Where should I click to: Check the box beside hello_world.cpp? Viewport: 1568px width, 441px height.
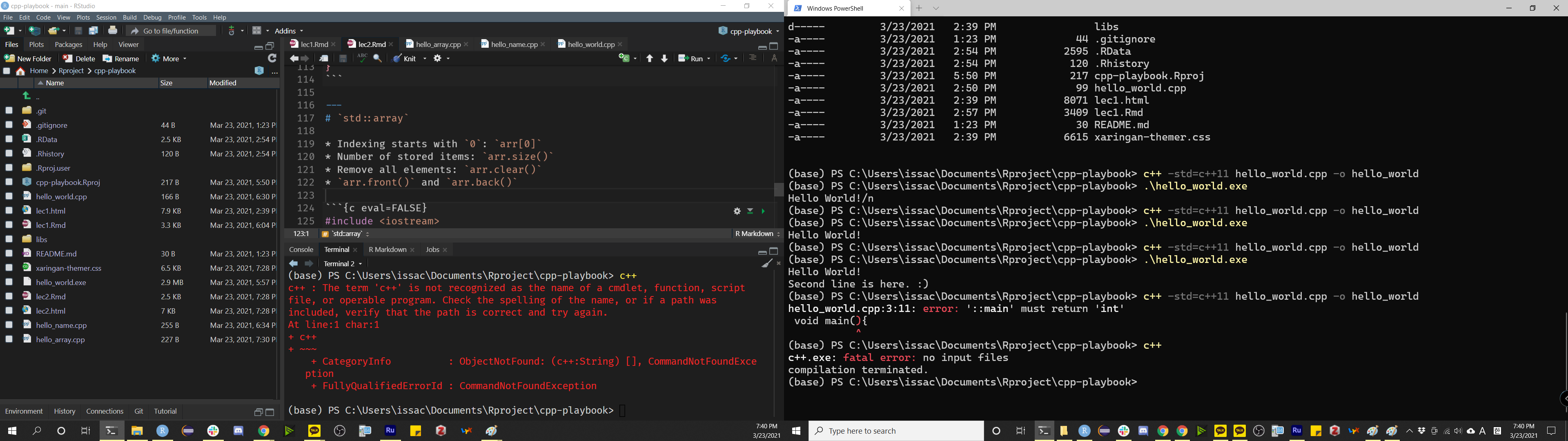(9, 196)
